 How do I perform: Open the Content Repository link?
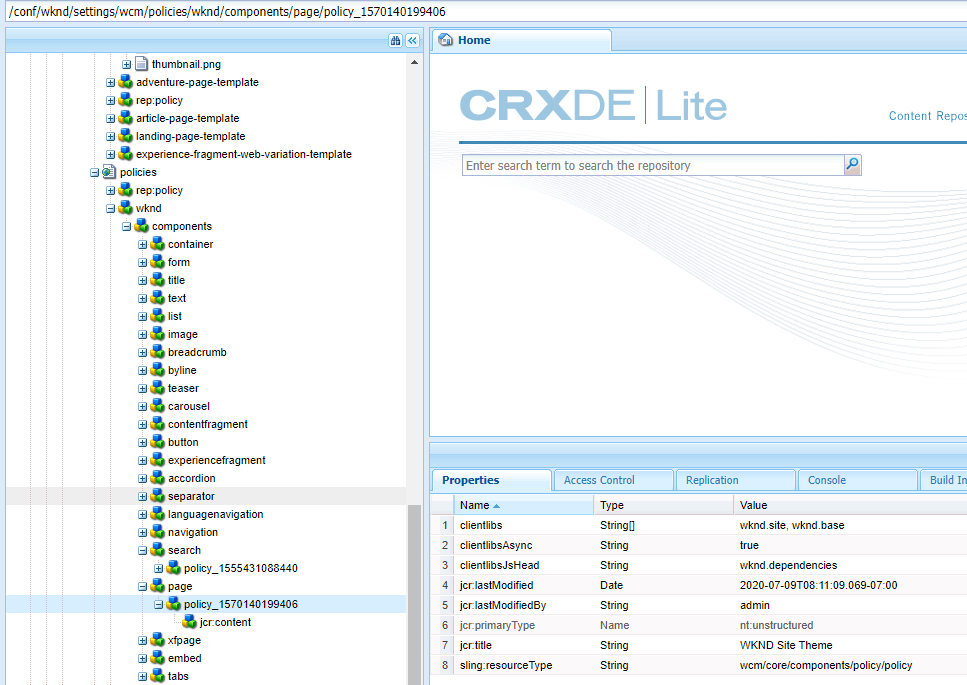[x=928, y=116]
